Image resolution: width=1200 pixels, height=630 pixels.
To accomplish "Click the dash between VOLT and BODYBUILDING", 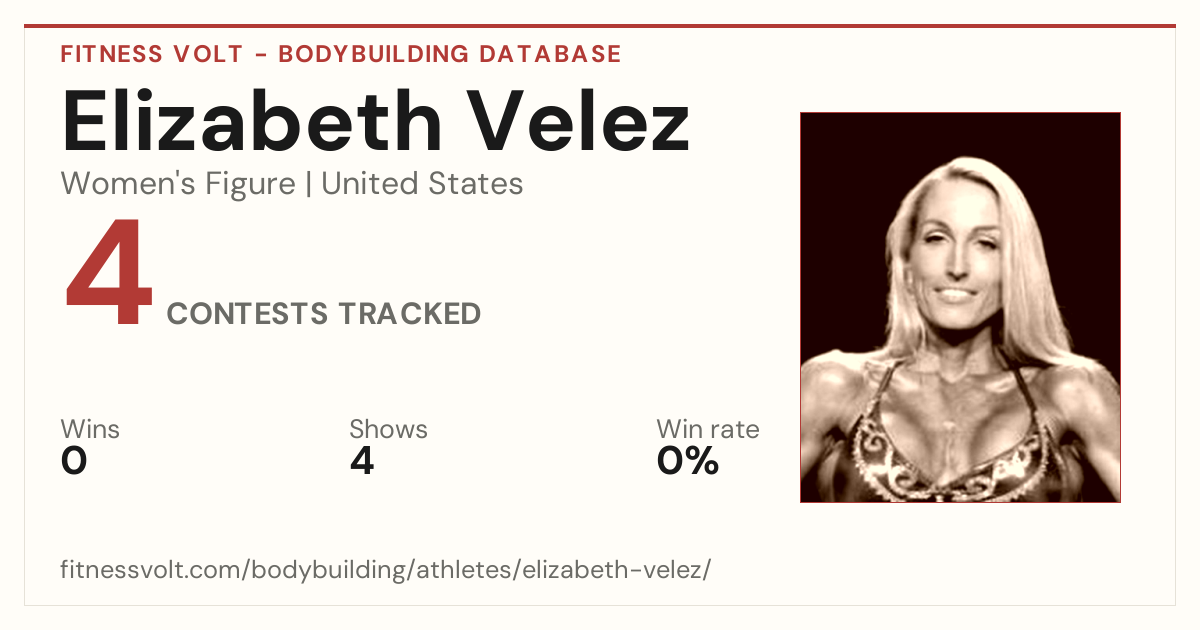I will tap(261, 55).
